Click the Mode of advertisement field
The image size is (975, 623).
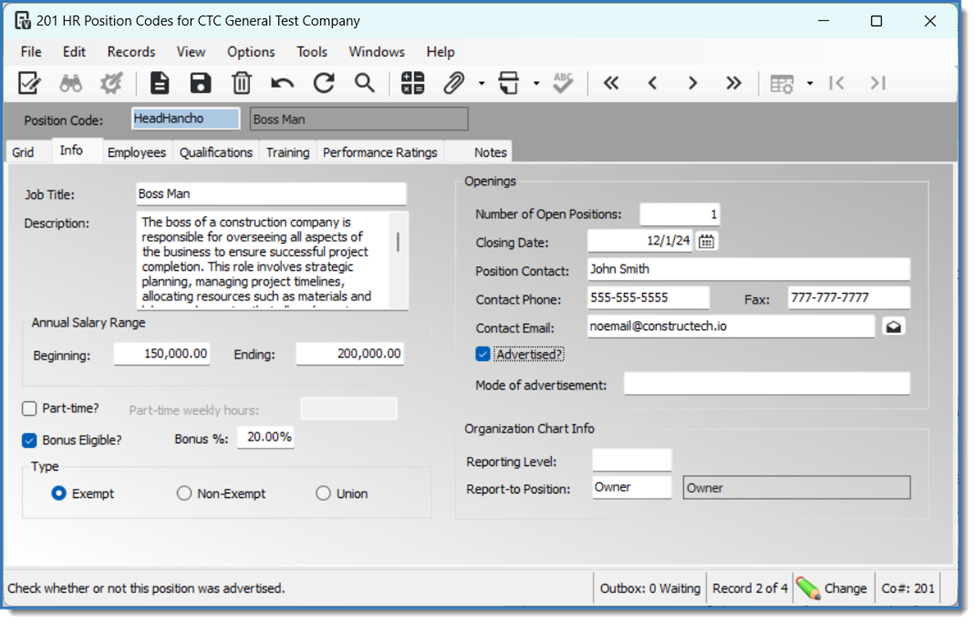(x=766, y=384)
